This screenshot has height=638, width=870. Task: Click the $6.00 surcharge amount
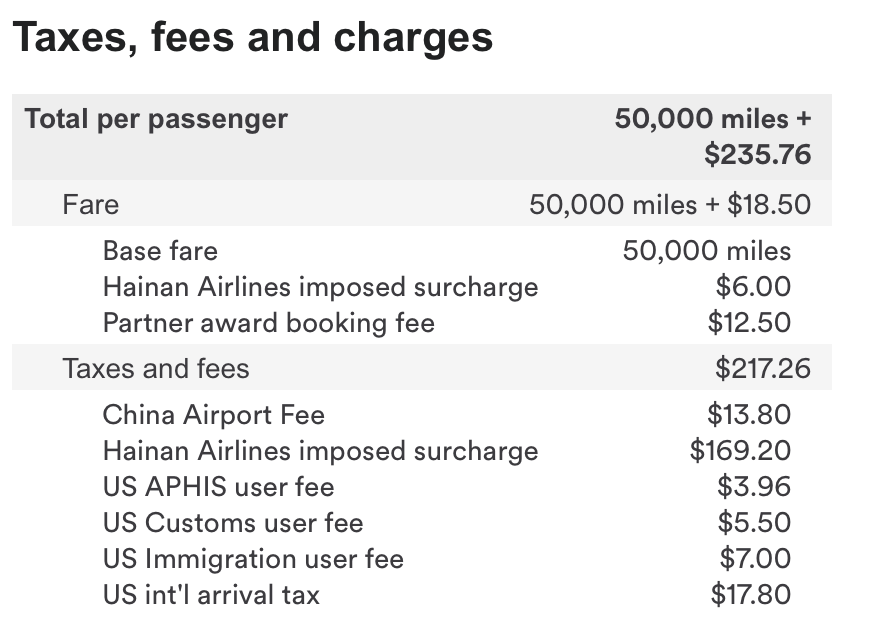click(753, 287)
